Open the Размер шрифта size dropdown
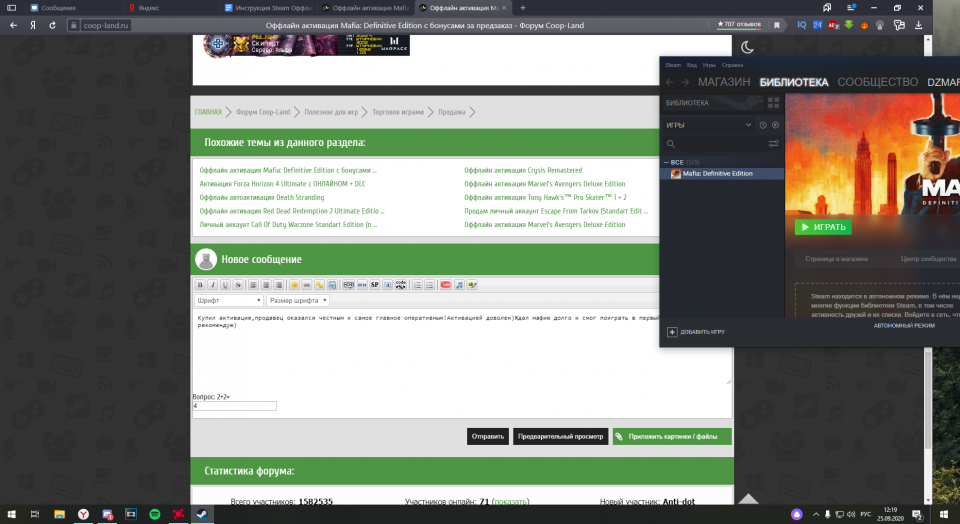Viewport: 960px width, 524px height. [x=298, y=301]
